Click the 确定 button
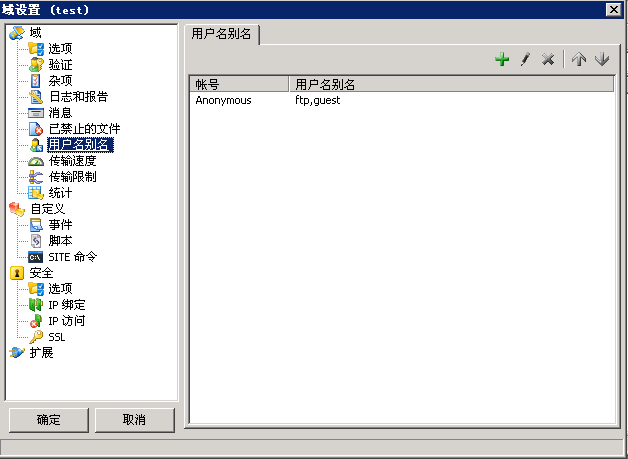The image size is (628, 459). [x=48, y=420]
